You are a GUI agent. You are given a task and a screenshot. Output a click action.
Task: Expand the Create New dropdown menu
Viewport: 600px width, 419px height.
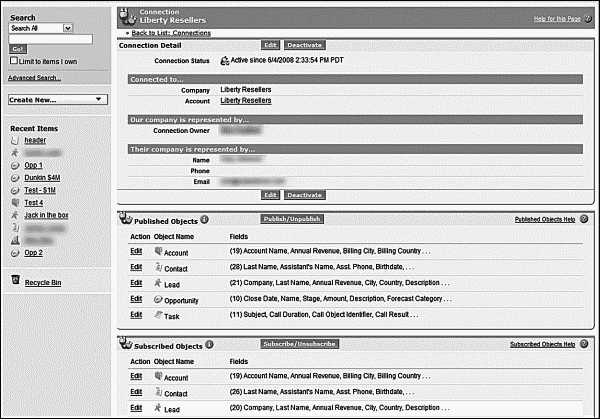tap(57, 100)
